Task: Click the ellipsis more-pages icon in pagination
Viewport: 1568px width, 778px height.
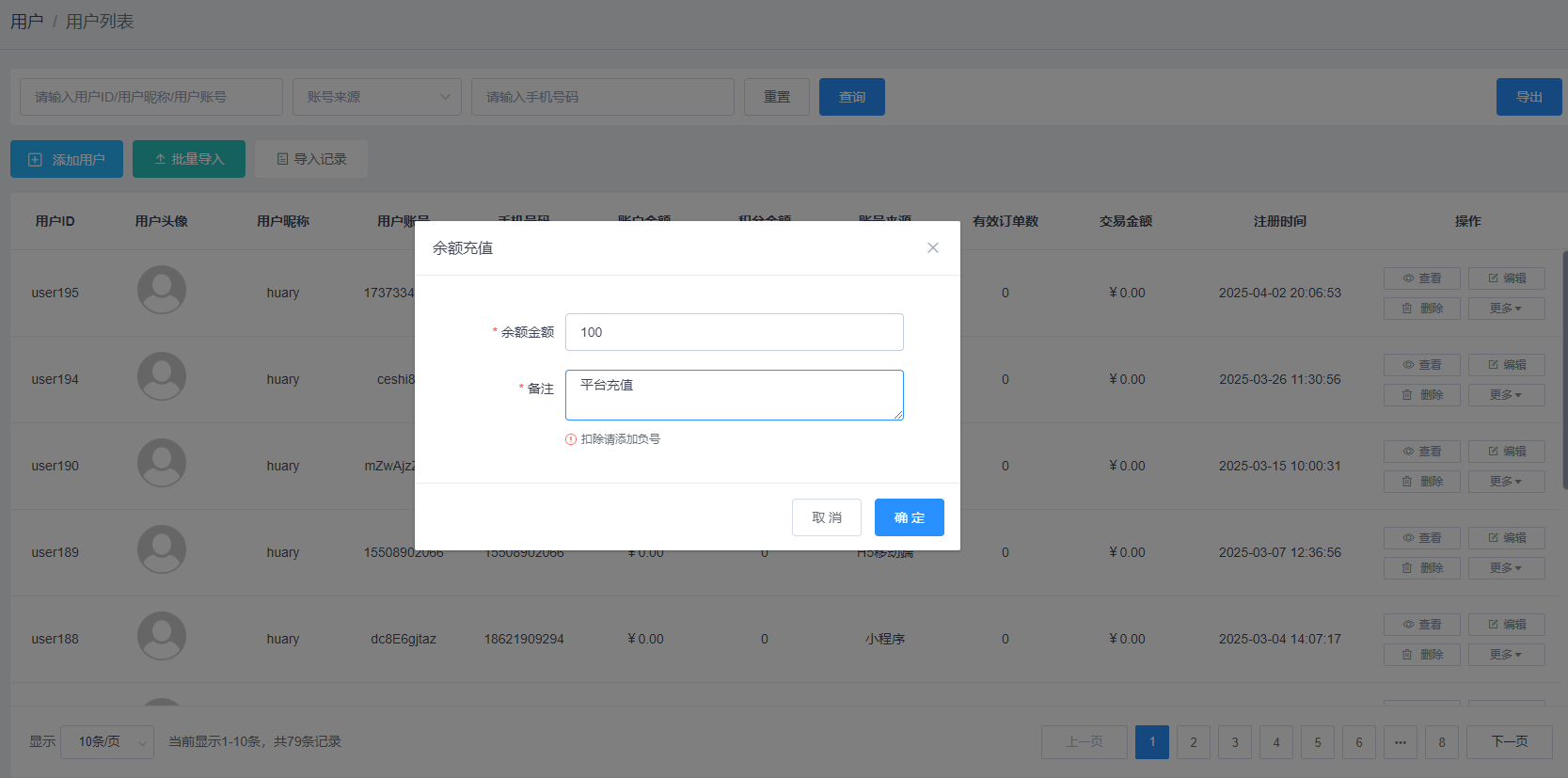Action: [x=1400, y=742]
